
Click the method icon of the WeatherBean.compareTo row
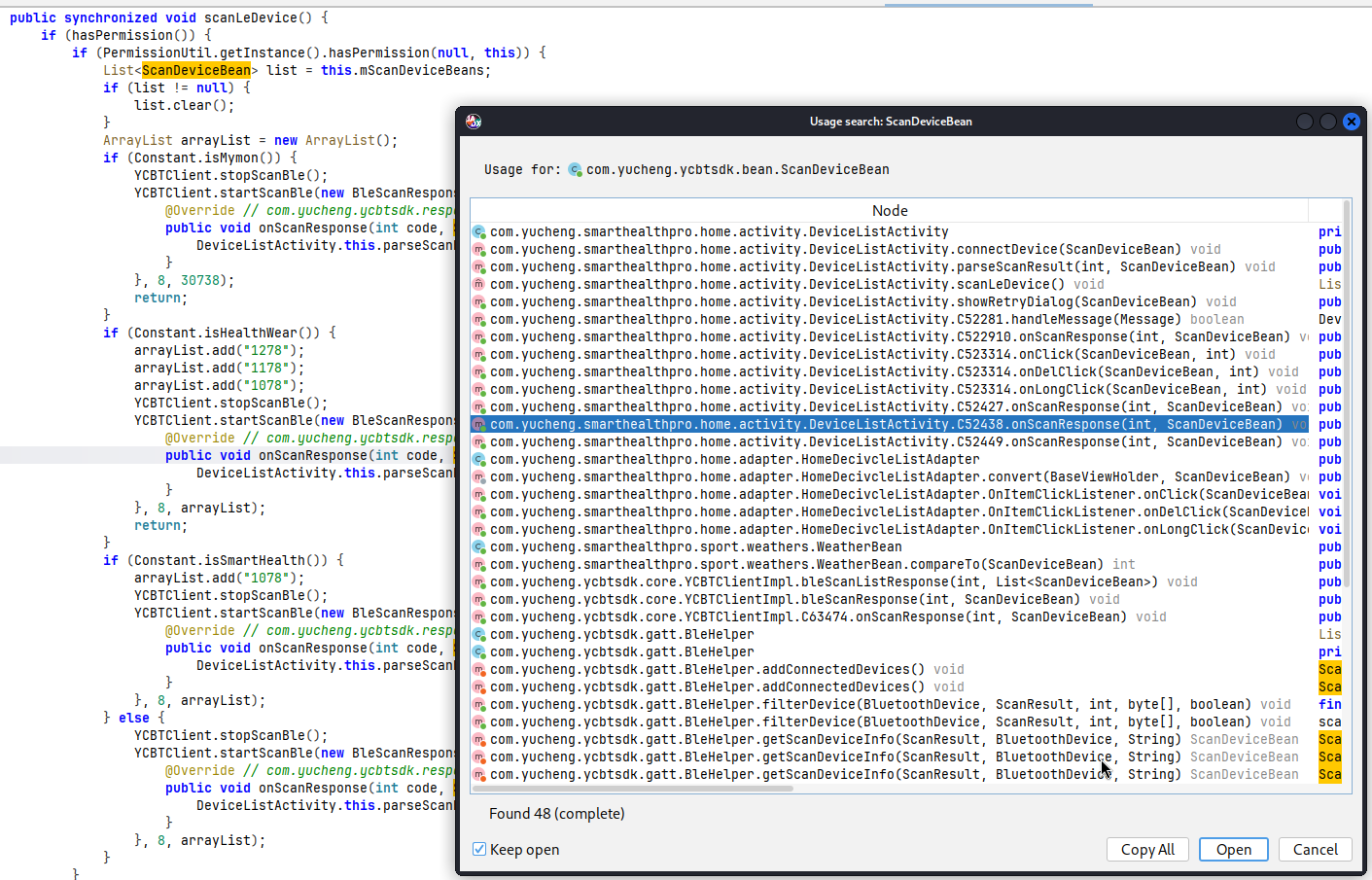(x=479, y=564)
